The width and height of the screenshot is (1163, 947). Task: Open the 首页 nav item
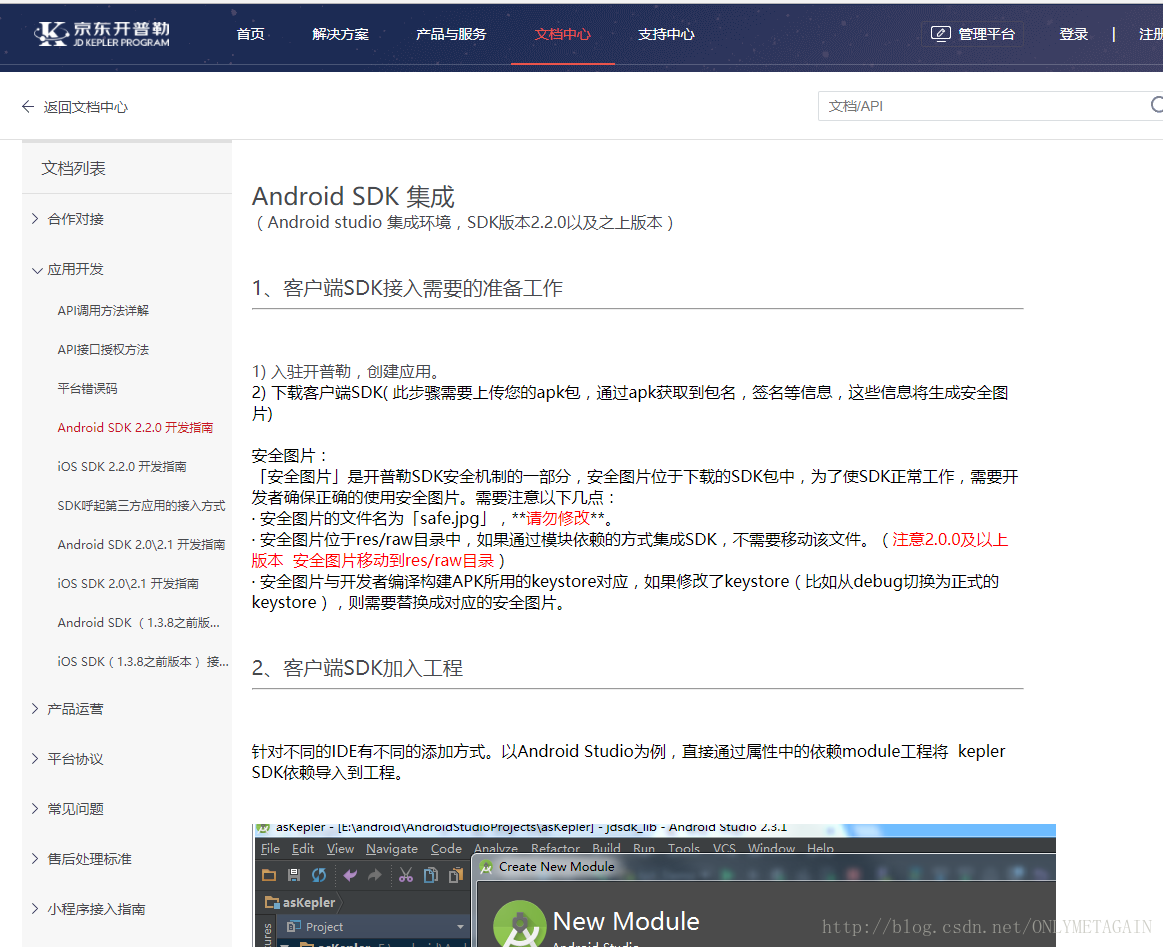(x=250, y=34)
